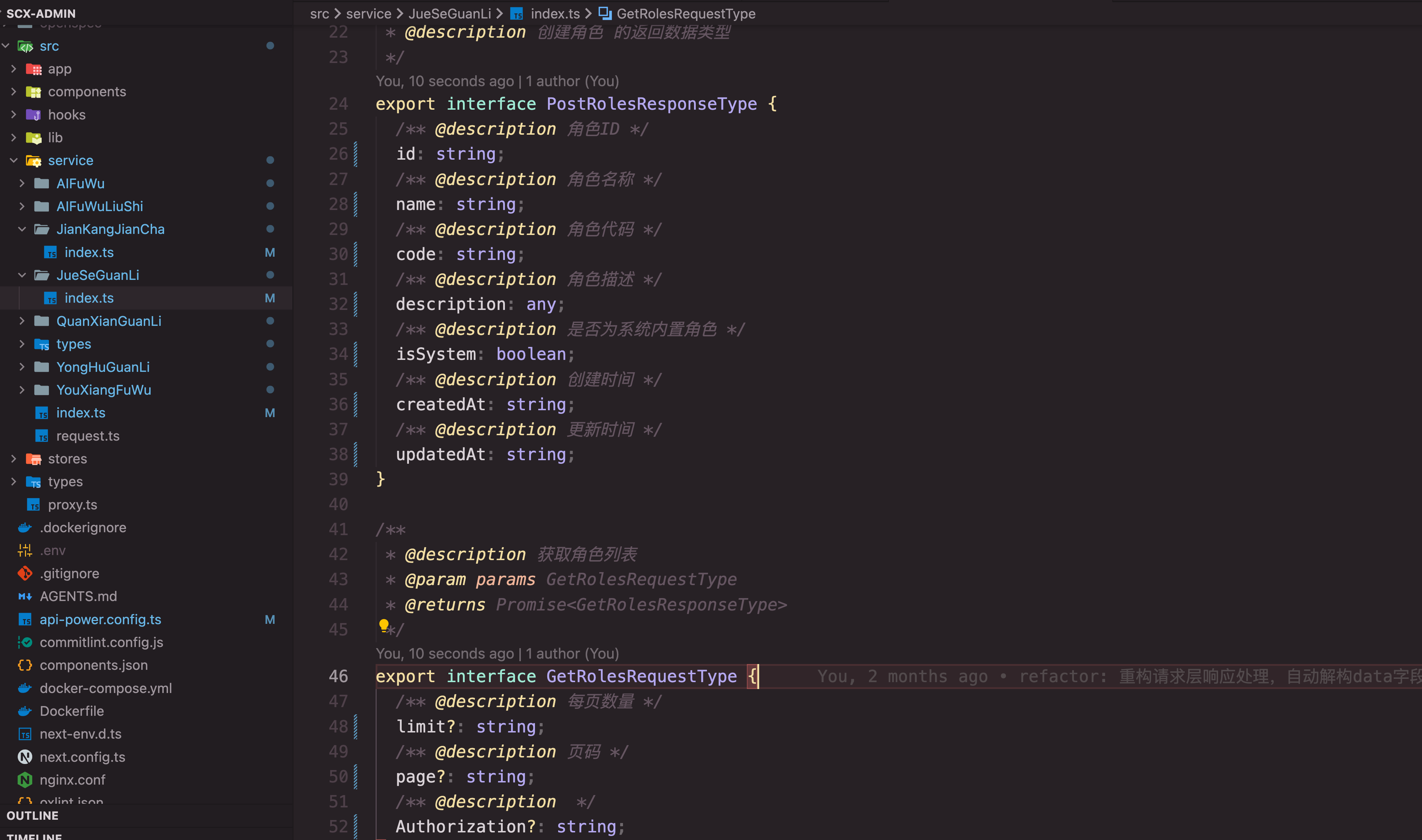This screenshot has height=840, width=1422.
Task: Expand the stores folder
Action: coord(14,458)
